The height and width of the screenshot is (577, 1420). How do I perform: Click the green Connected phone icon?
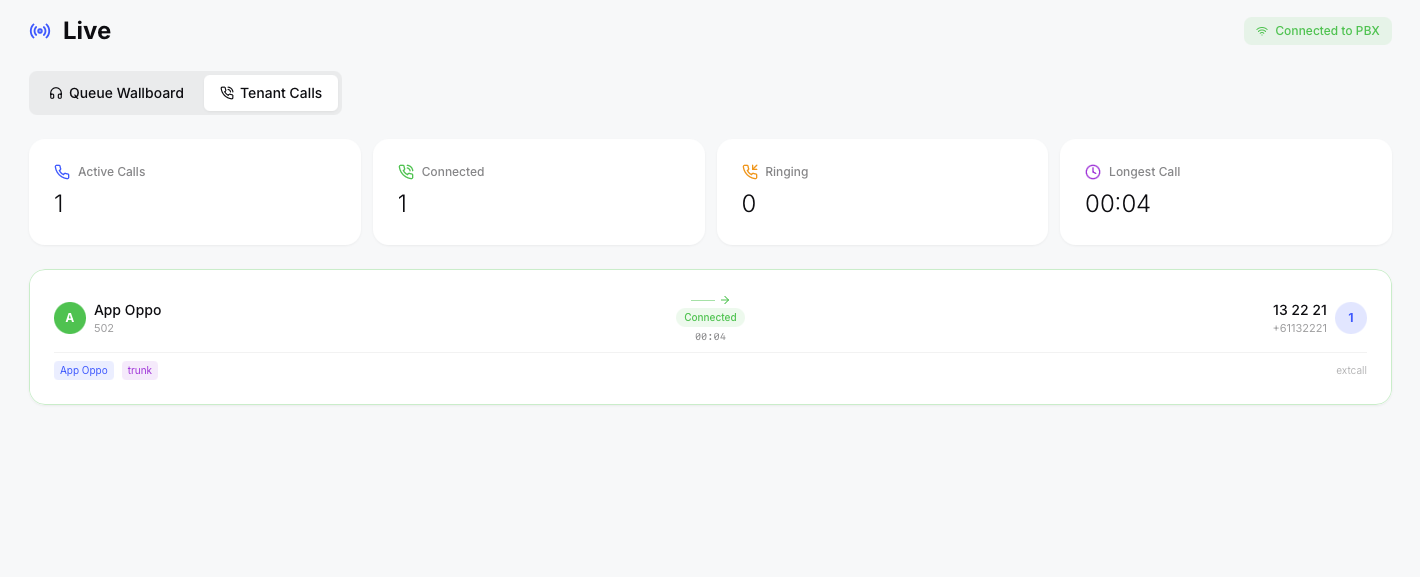406,172
